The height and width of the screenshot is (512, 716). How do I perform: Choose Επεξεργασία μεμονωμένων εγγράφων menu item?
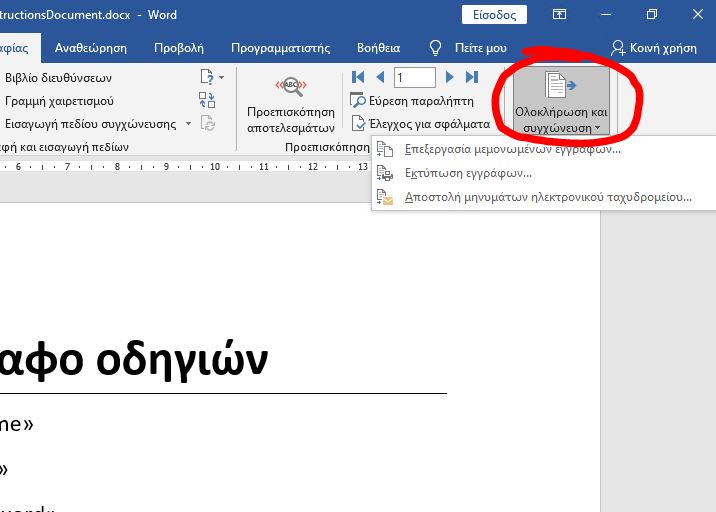click(x=512, y=149)
